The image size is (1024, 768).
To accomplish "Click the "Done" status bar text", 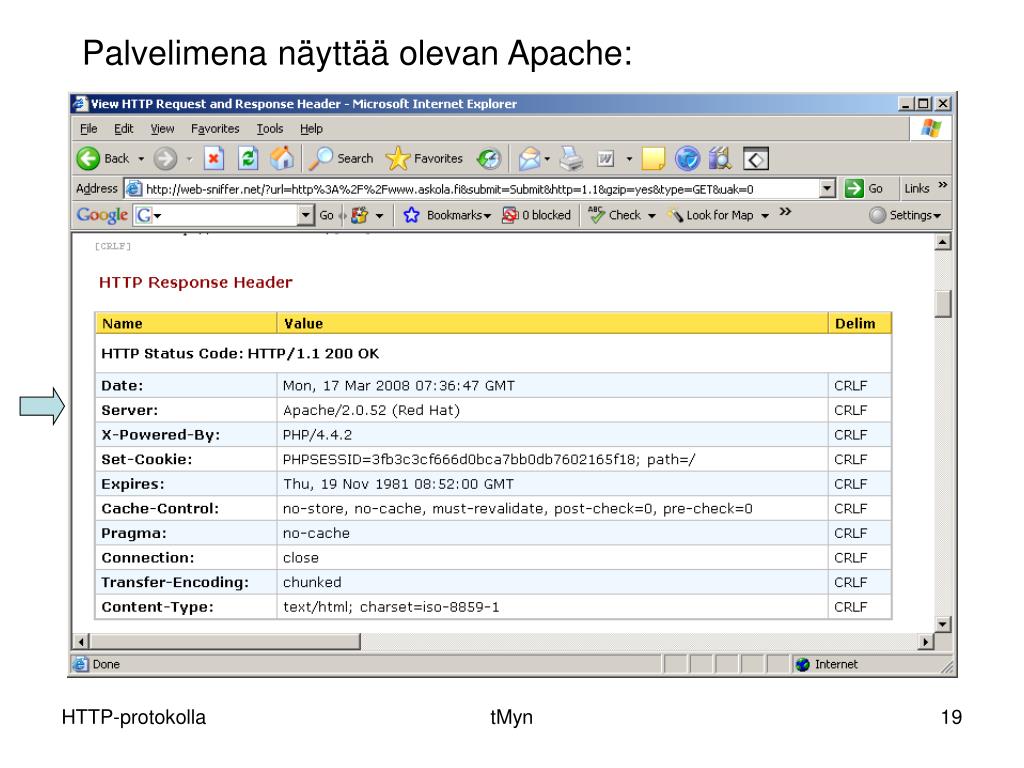I will [x=106, y=665].
